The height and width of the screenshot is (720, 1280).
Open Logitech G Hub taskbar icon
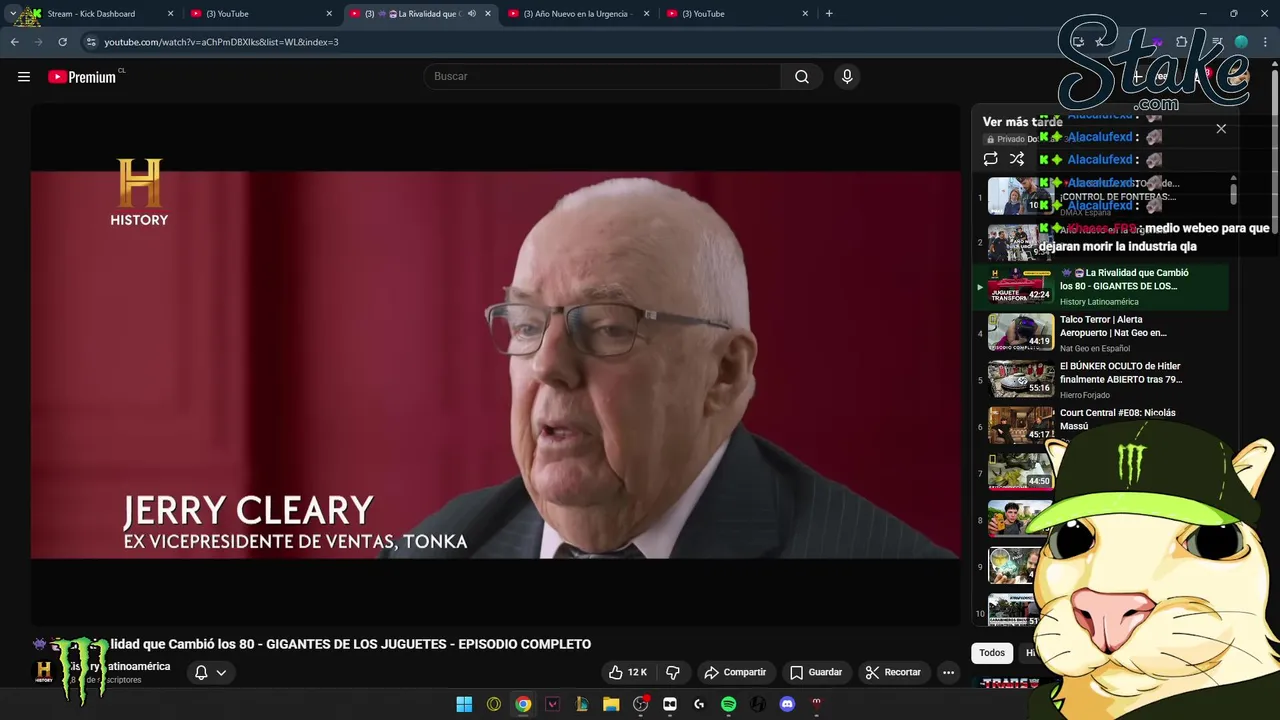[699, 704]
